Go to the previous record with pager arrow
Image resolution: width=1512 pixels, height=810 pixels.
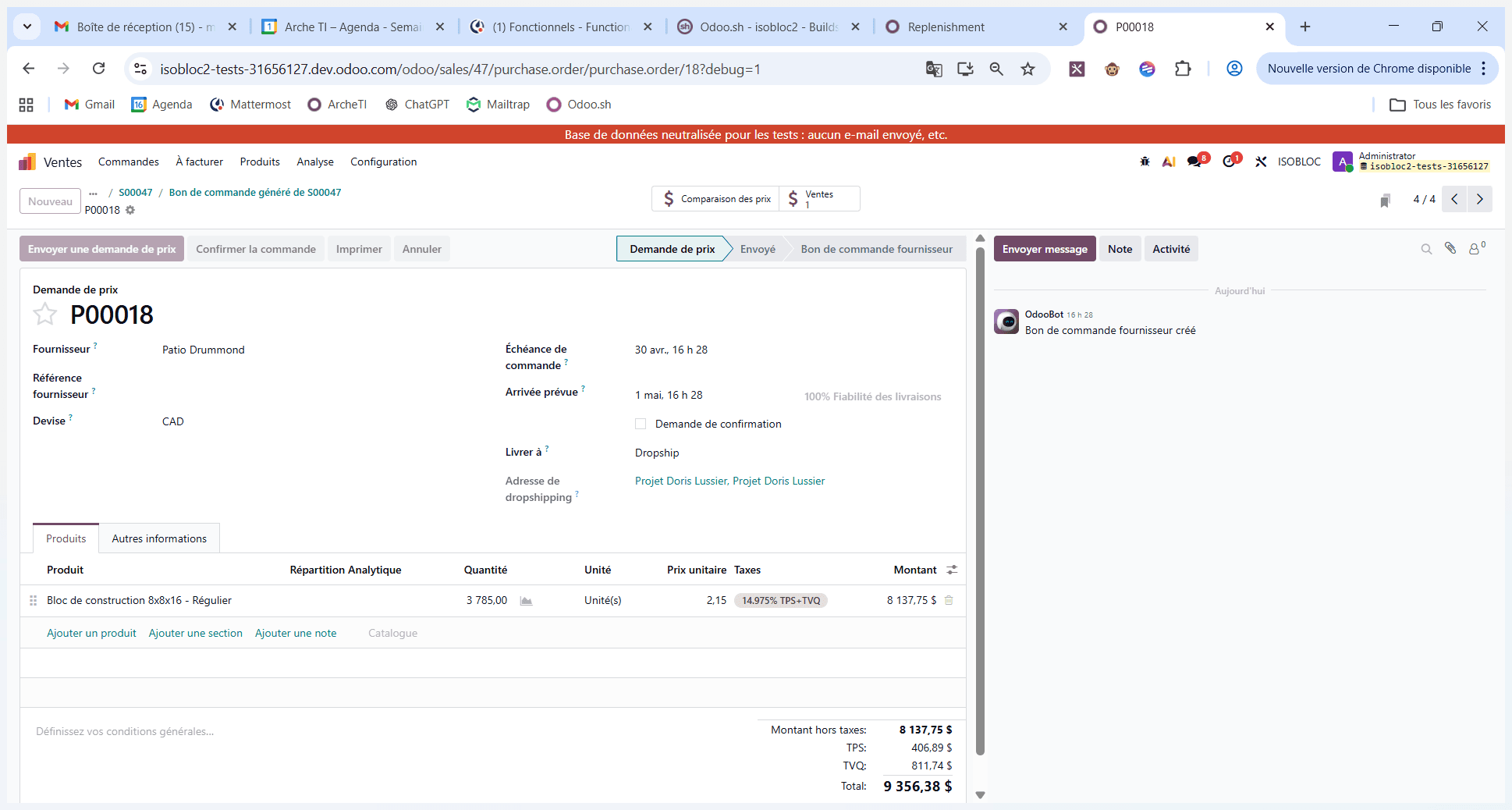(1454, 199)
